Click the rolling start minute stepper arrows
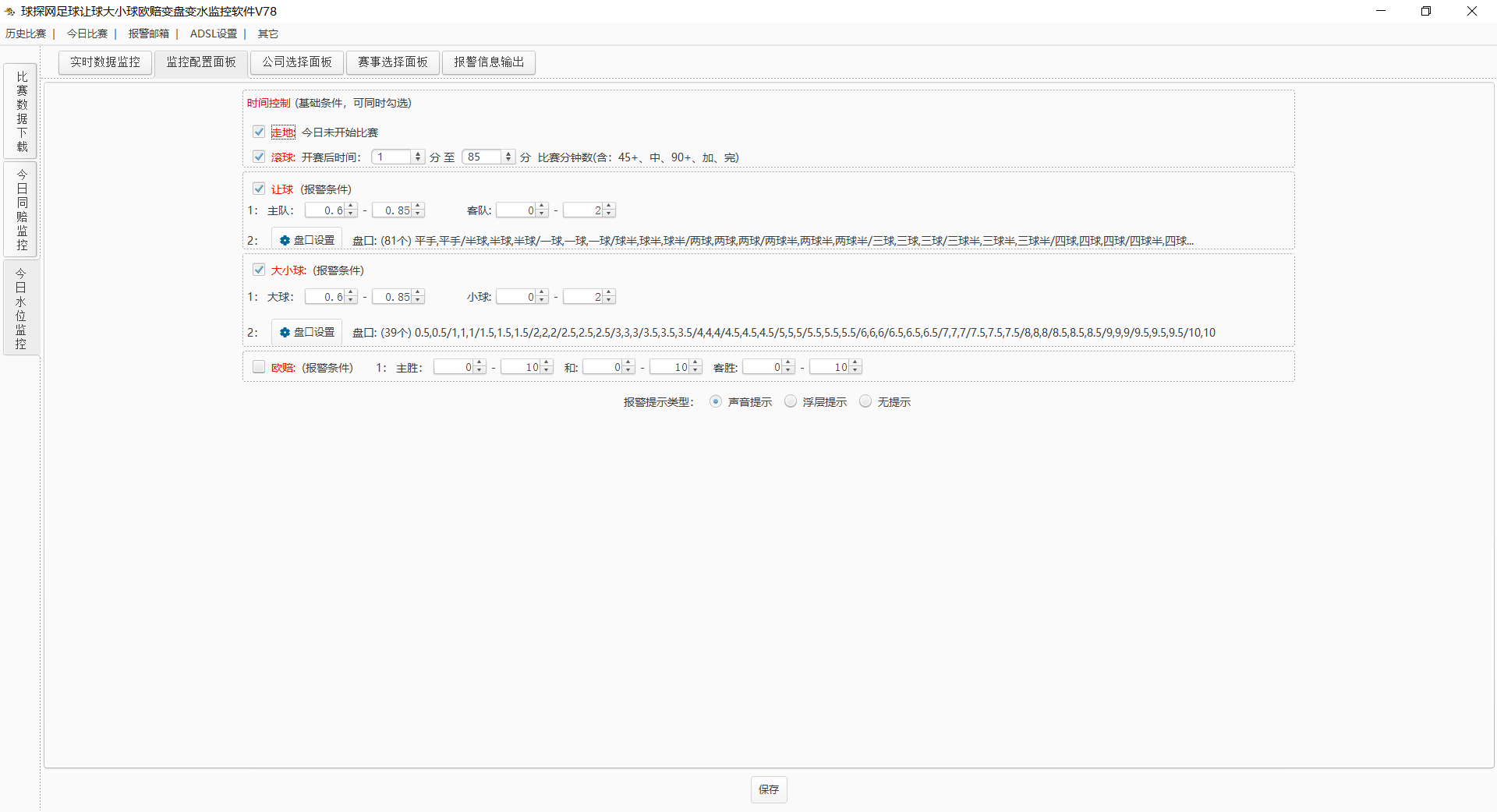Image resolution: width=1497 pixels, height=812 pixels. pyautogui.click(x=418, y=157)
